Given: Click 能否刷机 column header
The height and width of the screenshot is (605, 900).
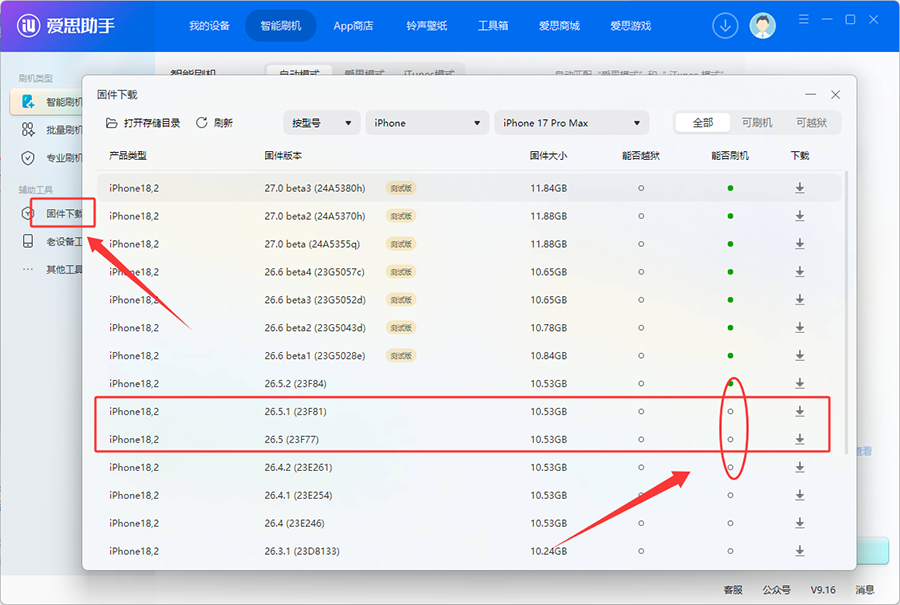Looking at the screenshot, I should pos(730,156).
